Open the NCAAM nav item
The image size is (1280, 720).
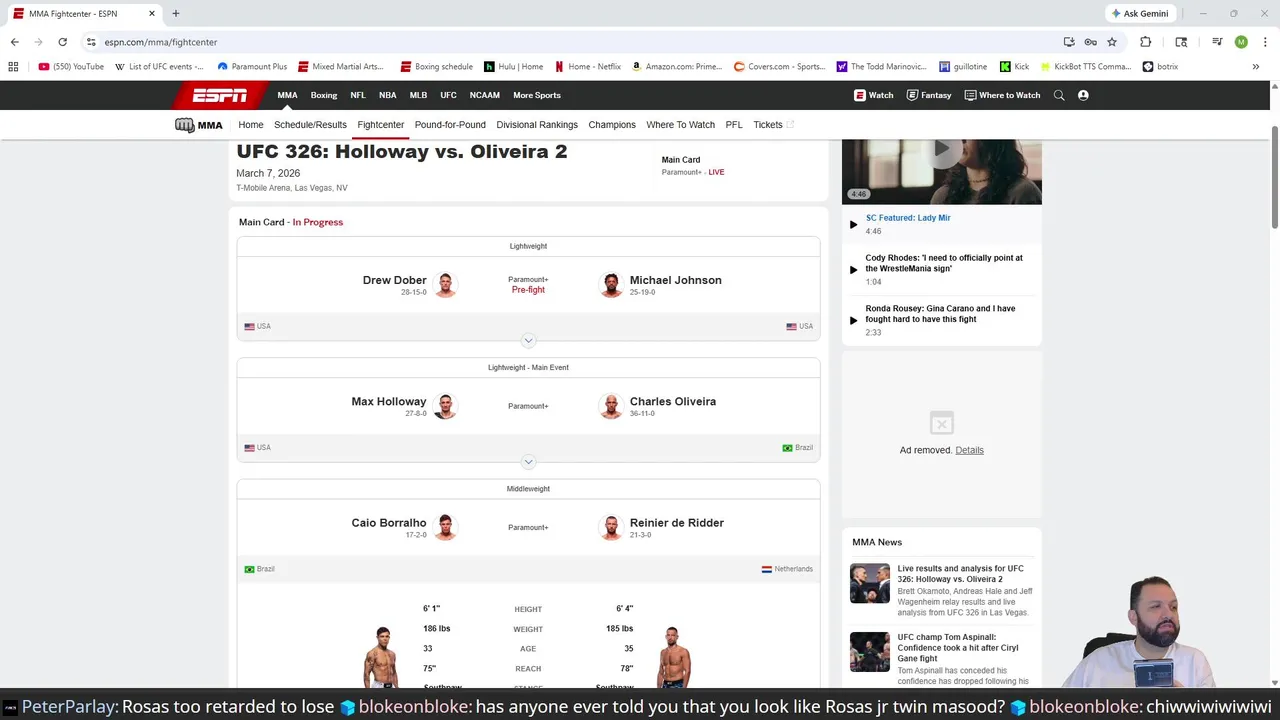[484, 95]
